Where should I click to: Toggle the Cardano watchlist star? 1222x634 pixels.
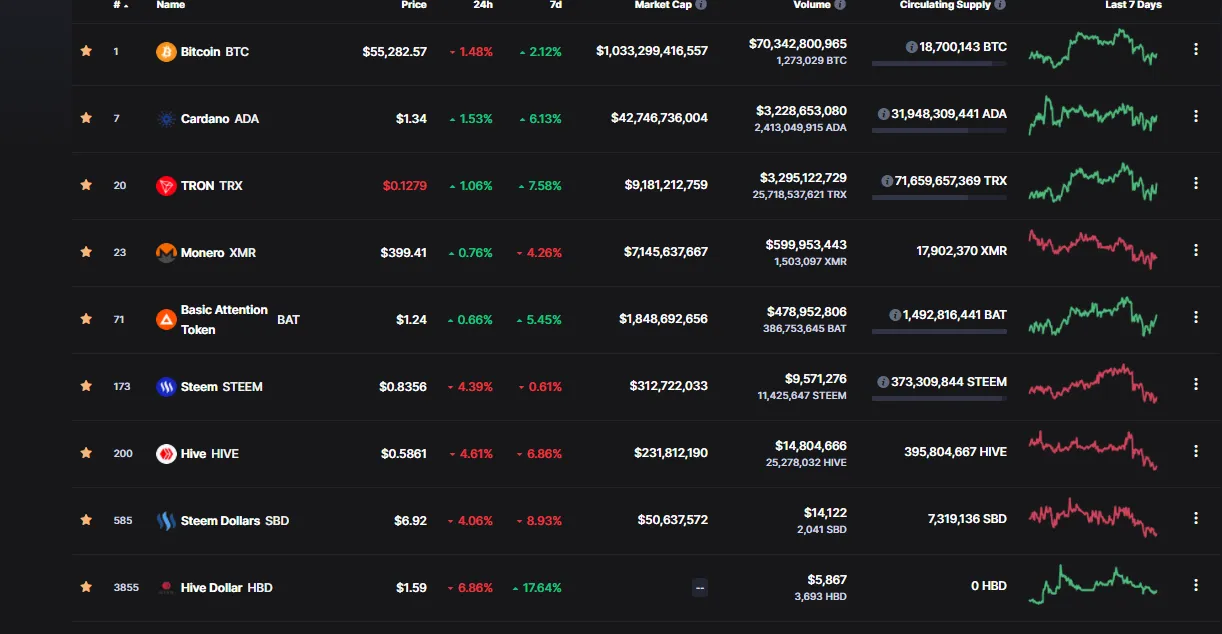(x=86, y=118)
